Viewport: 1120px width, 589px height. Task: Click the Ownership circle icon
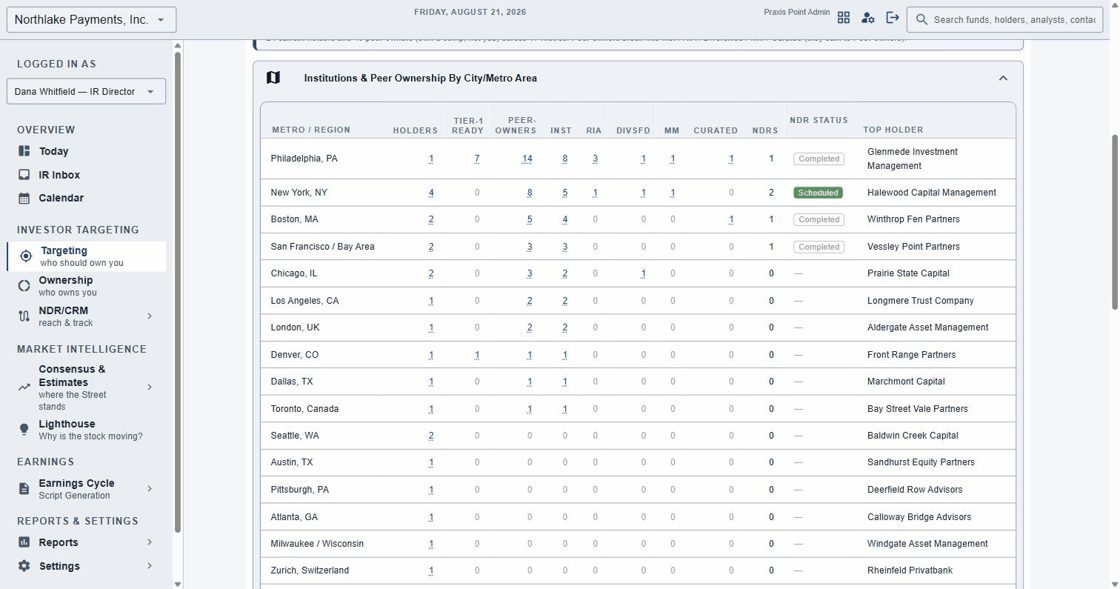(x=24, y=286)
